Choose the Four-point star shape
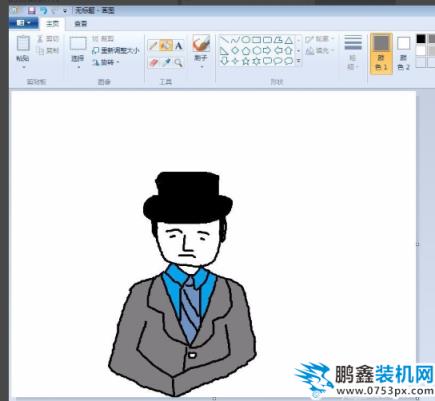Viewport: 435px width, 401px height. pos(235,61)
